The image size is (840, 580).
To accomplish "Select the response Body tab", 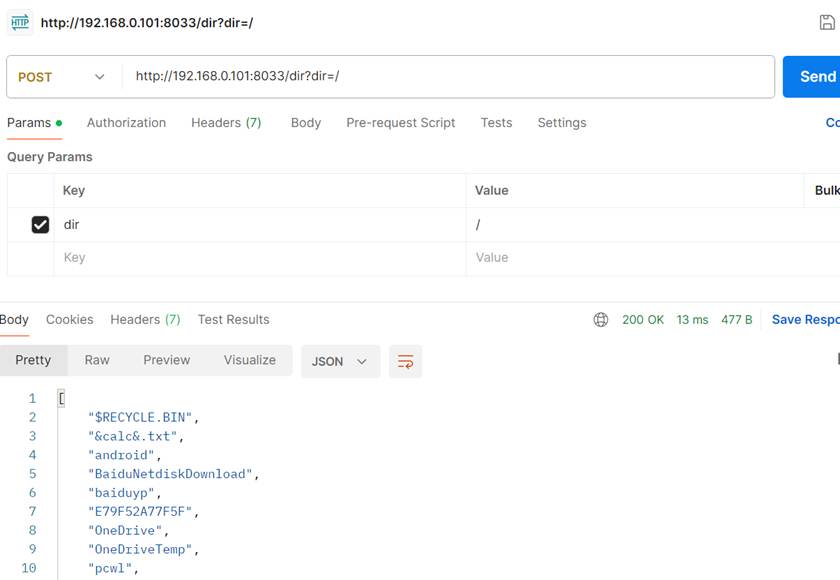I will tap(14, 320).
